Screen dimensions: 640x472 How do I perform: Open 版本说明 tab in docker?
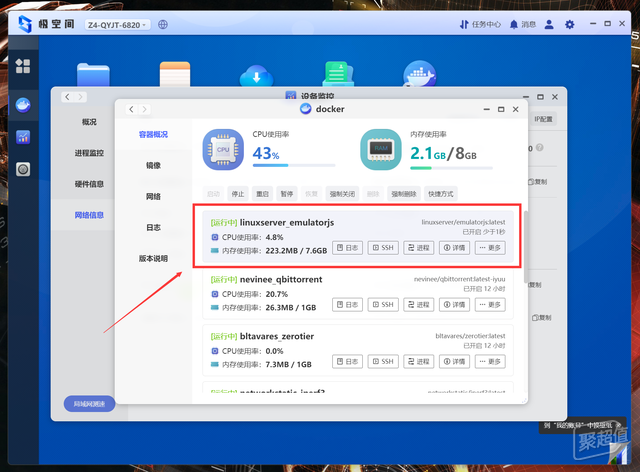pos(153,258)
